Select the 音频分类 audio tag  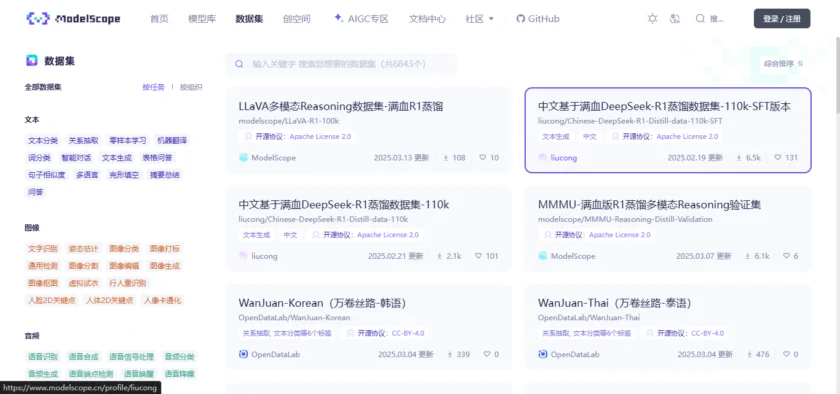click(x=179, y=356)
